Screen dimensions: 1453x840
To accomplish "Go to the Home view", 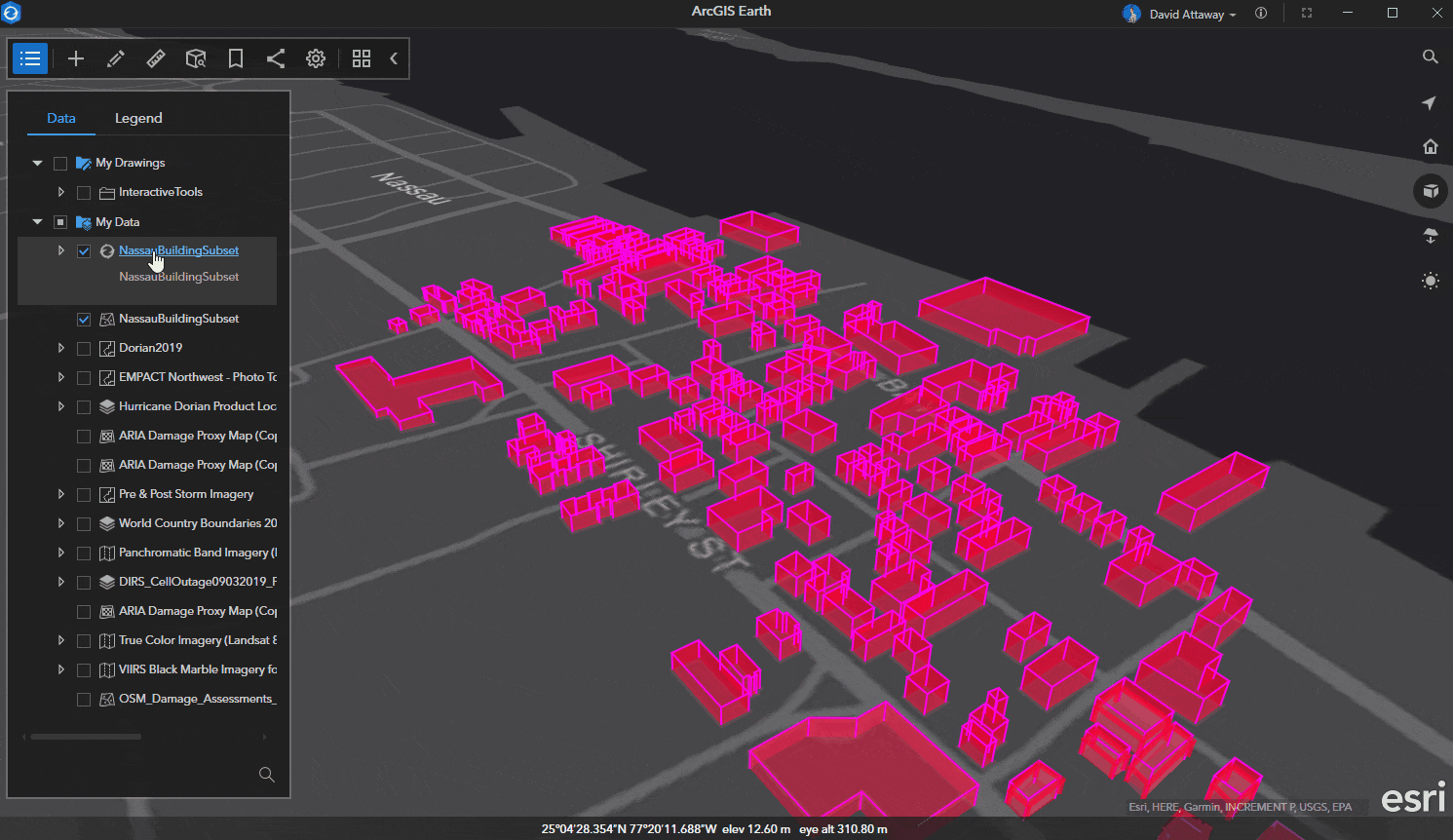I will [1431, 146].
